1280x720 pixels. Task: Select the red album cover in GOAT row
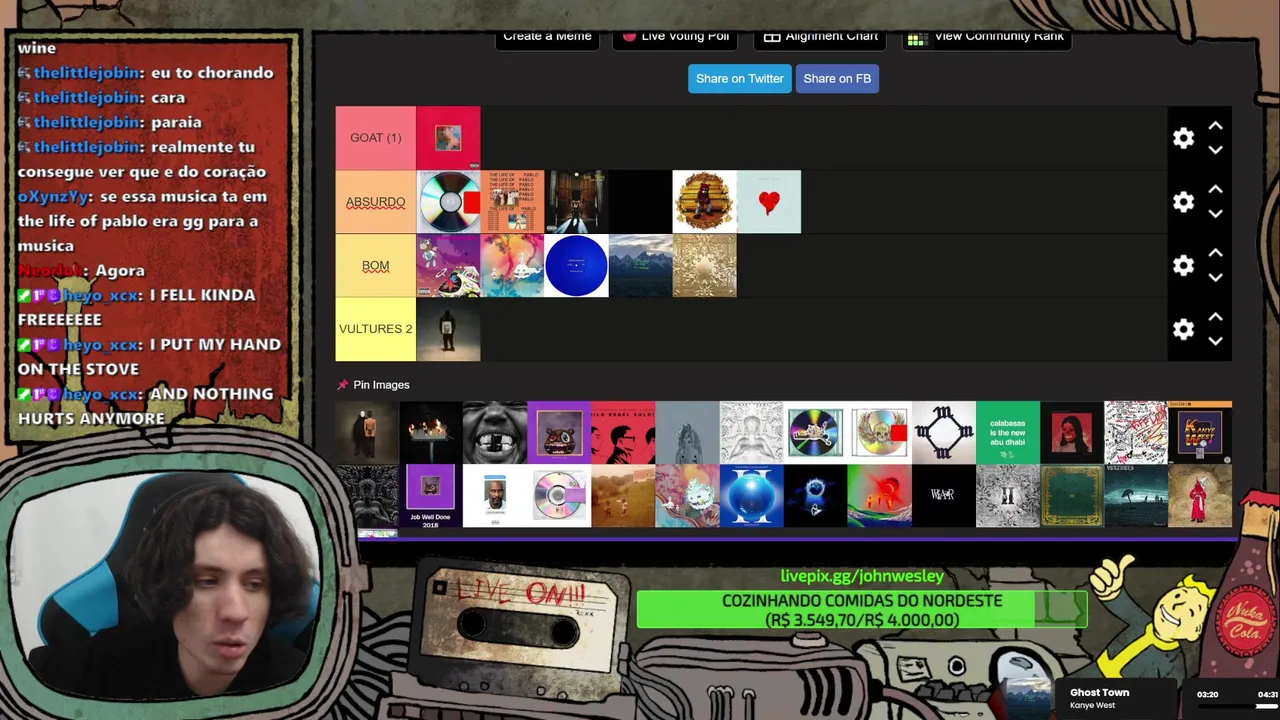[448, 138]
